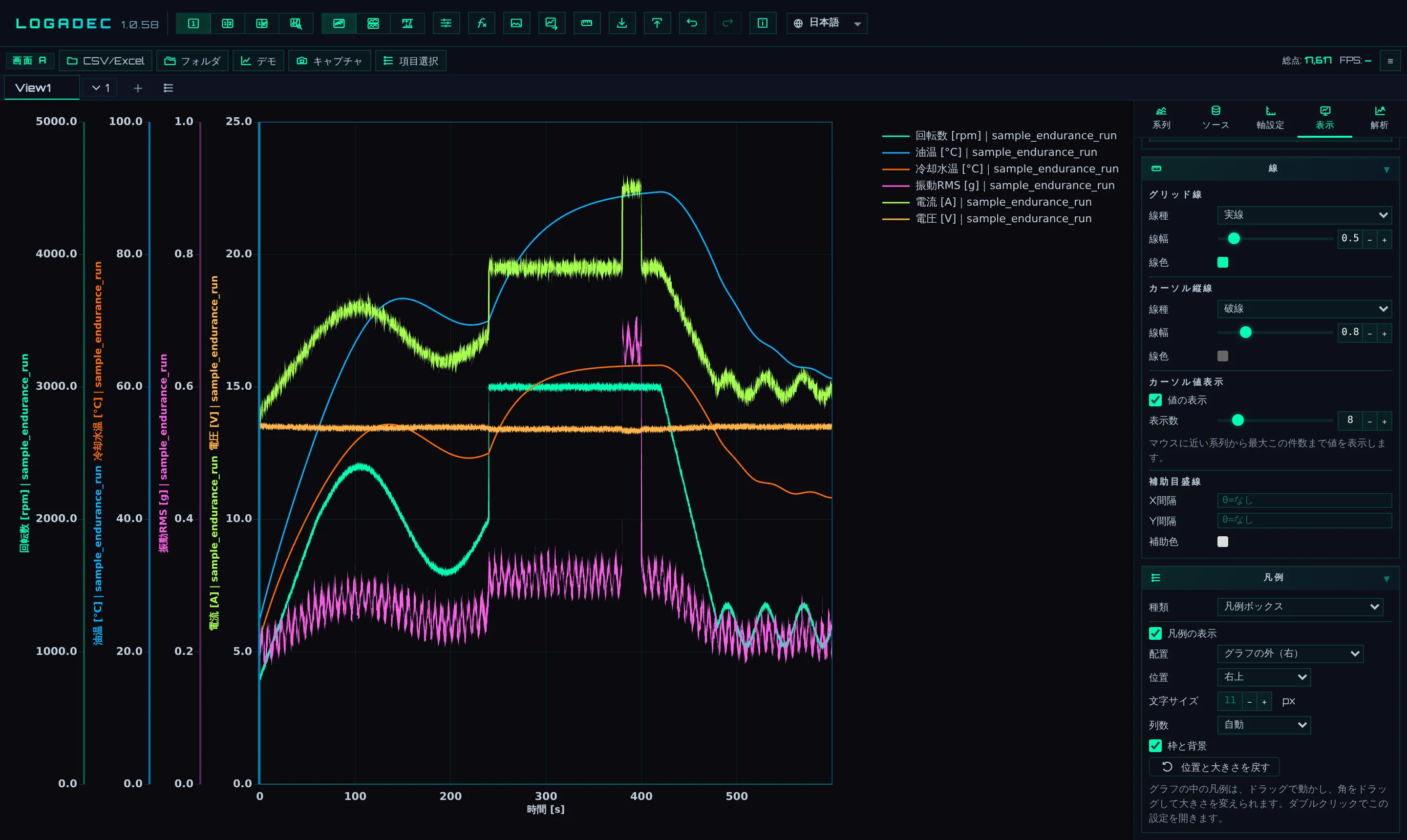1407x840 pixels.
Task: Click the info panel icon
Action: (763, 23)
